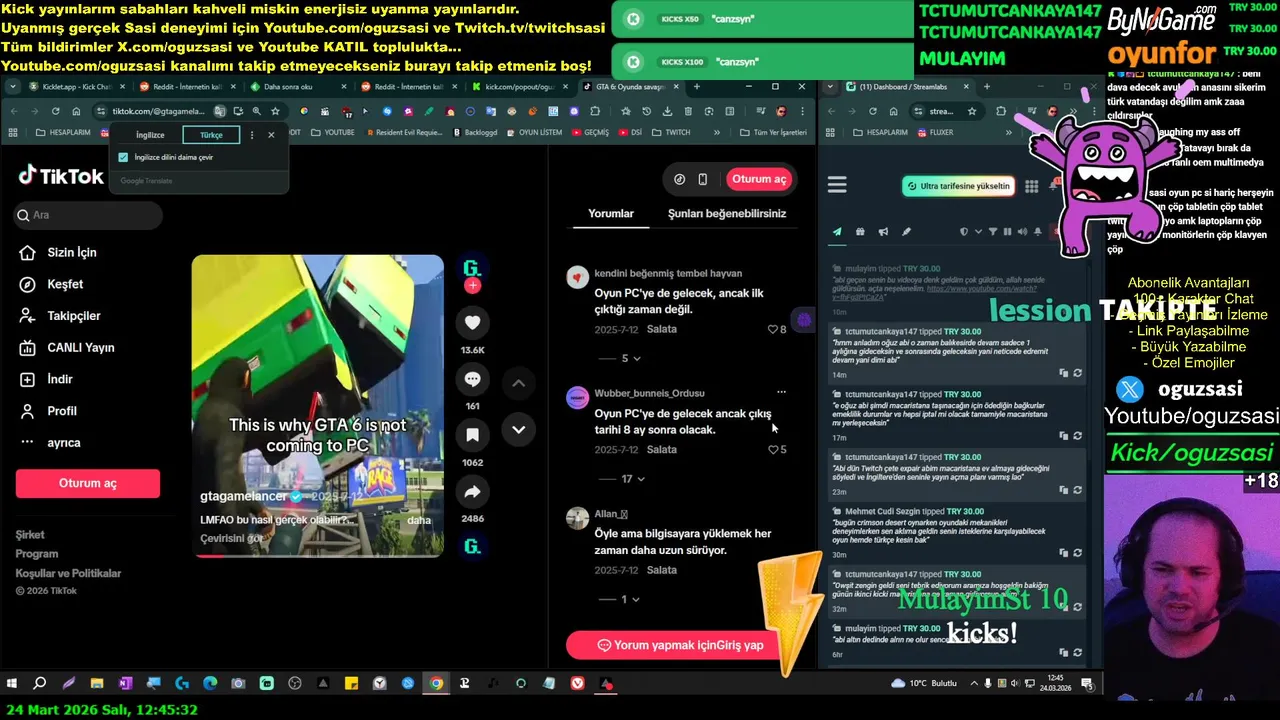Switch to Yorumlar tab
Viewport: 1280px width, 720px height.
point(611,214)
